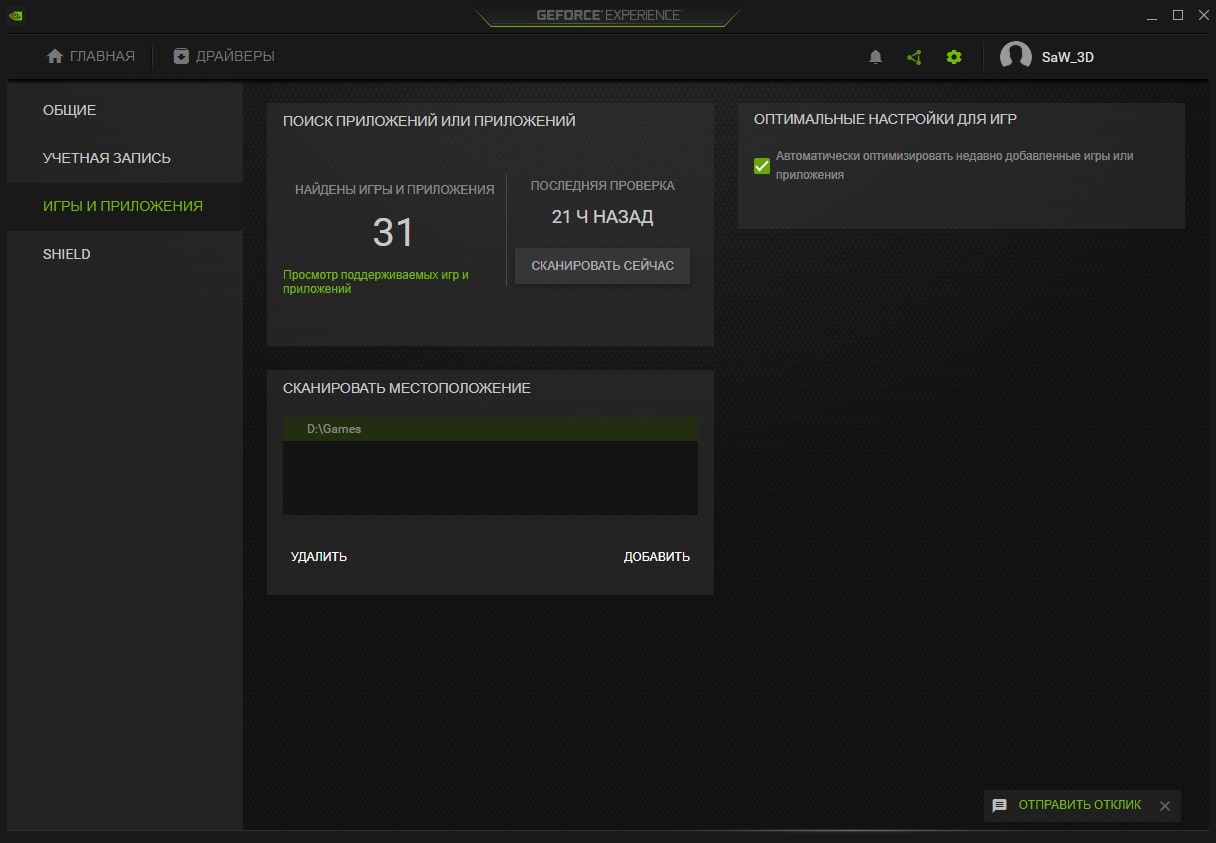Open the share overlay icon
1216x843 pixels.
pos(914,57)
